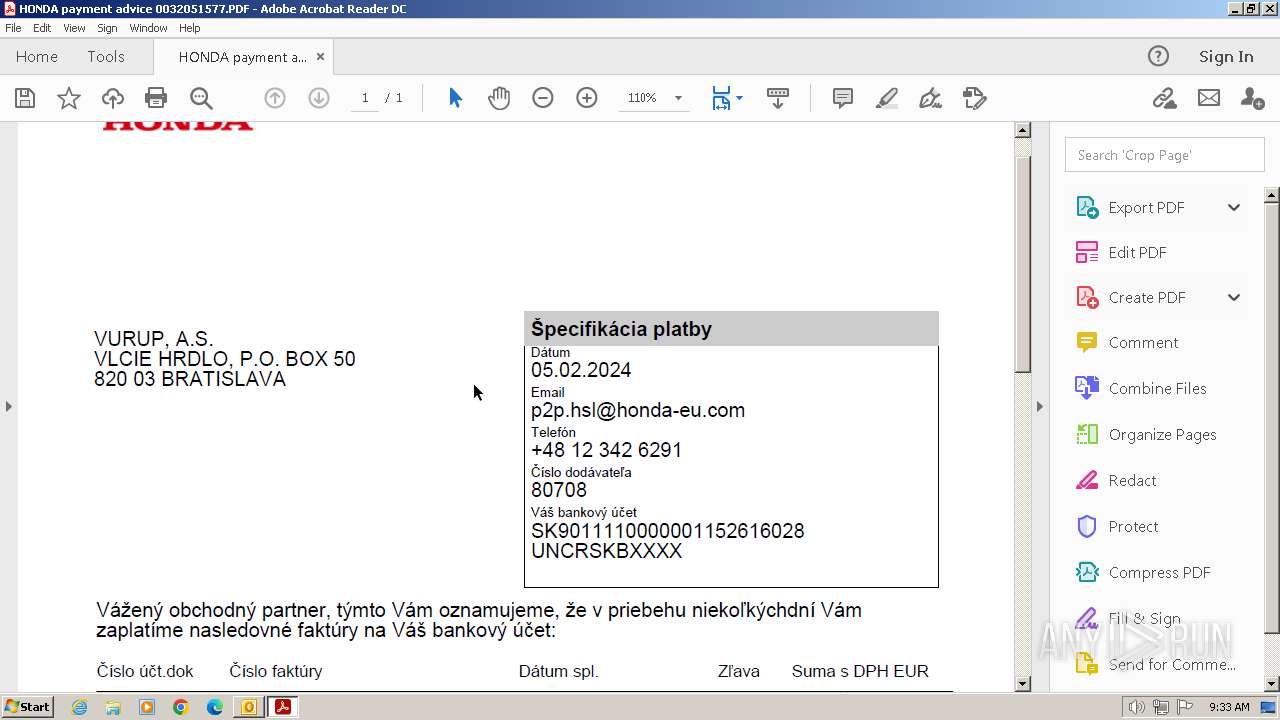This screenshot has height=720, width=1280.
Task: Open the Help question mark icon
Action: point(1158,56)
